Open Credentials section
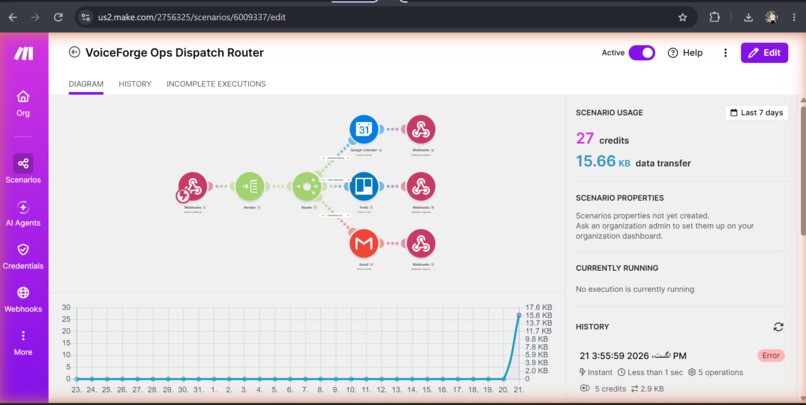This screenshot has height=405, width=806. [x=23, y=256]
